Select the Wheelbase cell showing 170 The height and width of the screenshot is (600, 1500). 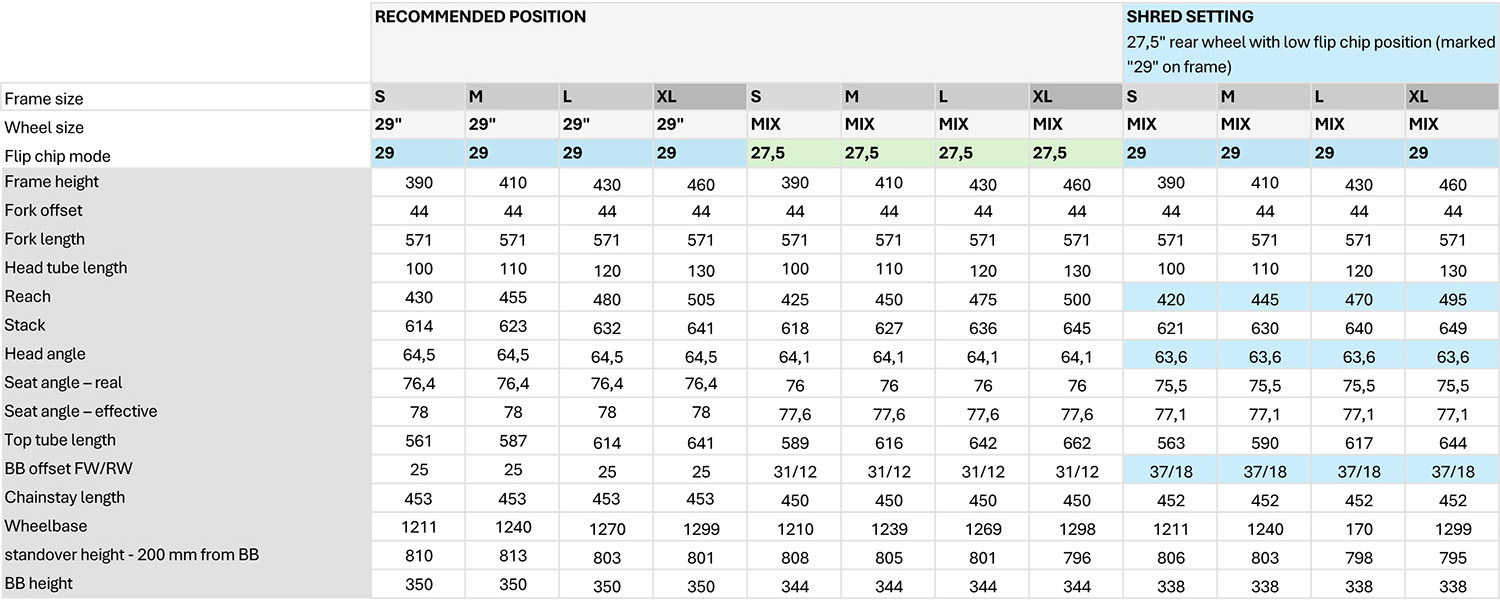pos(1358,527)
